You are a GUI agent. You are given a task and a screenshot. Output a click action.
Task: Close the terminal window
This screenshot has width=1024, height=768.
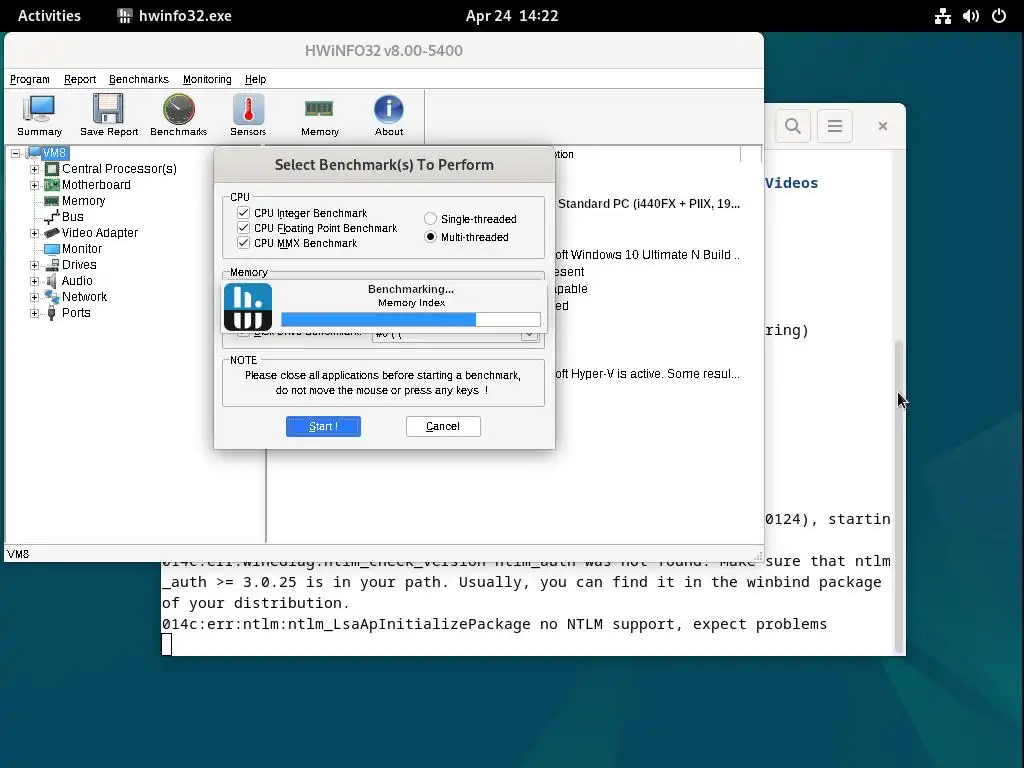(x=882, y=126)
